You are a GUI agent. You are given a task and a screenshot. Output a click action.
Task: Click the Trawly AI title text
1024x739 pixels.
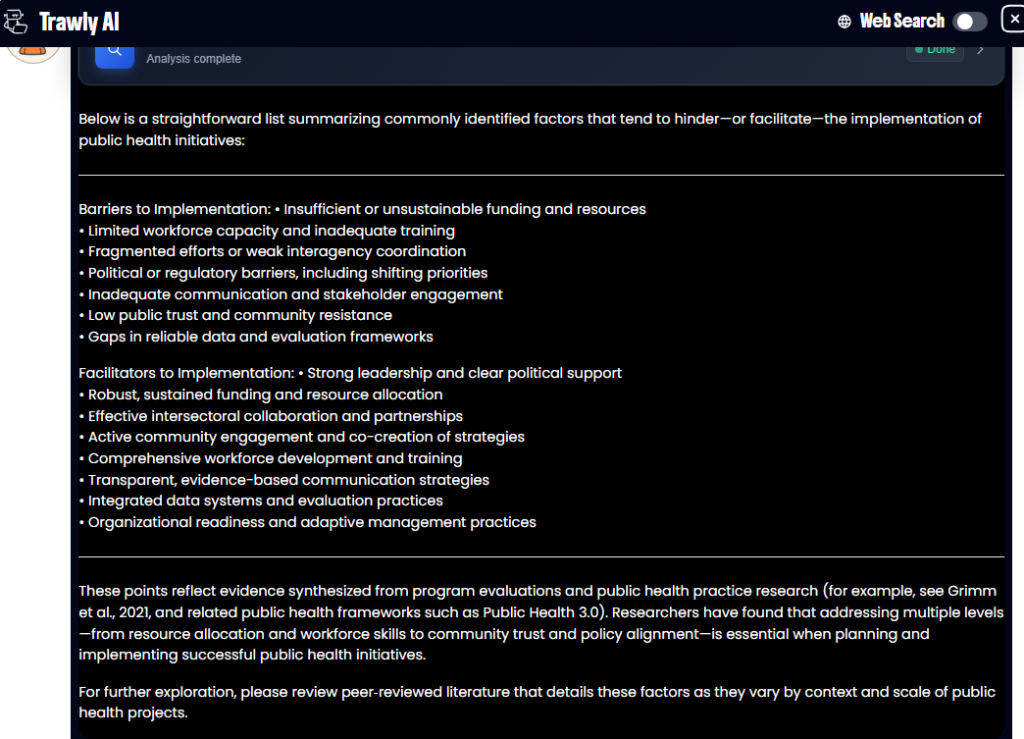pyautogui.click(x=79, y=21)
